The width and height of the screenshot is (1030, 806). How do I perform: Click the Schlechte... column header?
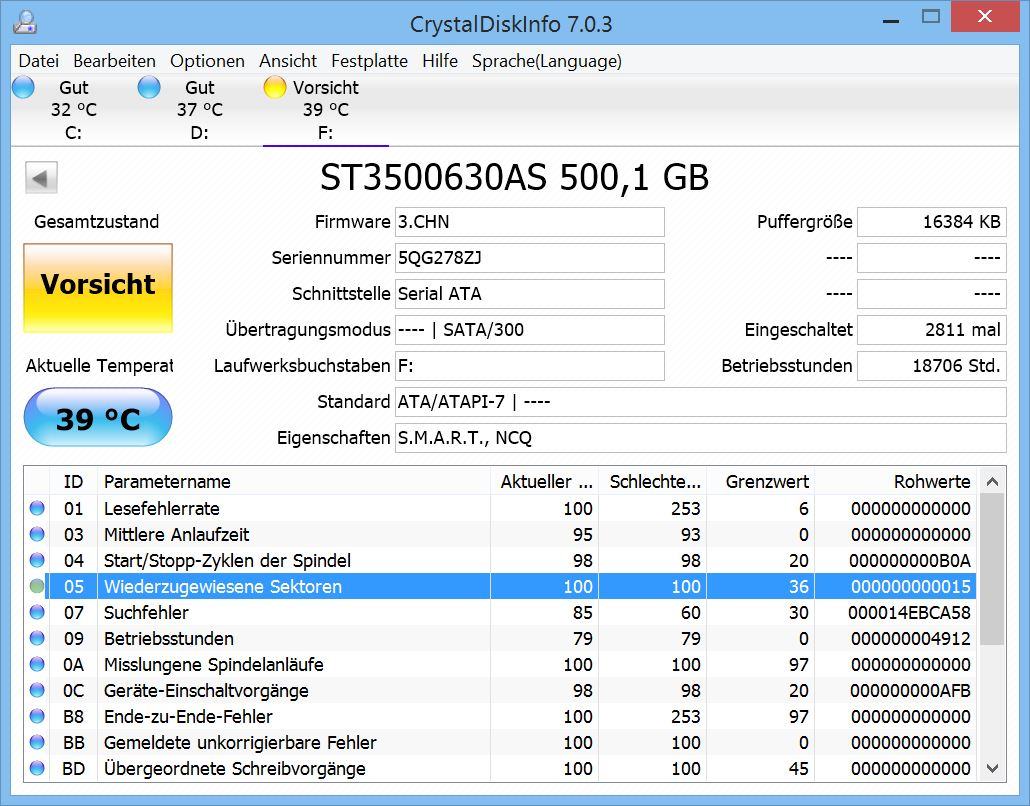[x=652, y=481]
